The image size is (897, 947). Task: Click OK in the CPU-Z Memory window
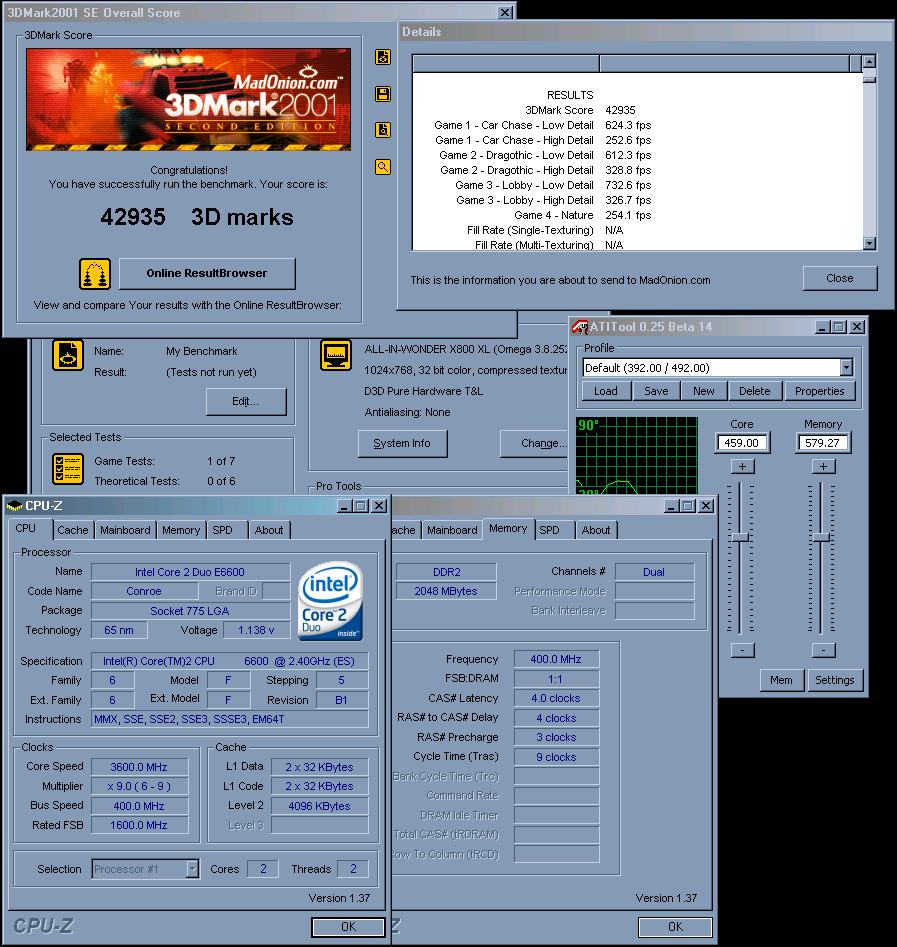[x=675, y=926]
